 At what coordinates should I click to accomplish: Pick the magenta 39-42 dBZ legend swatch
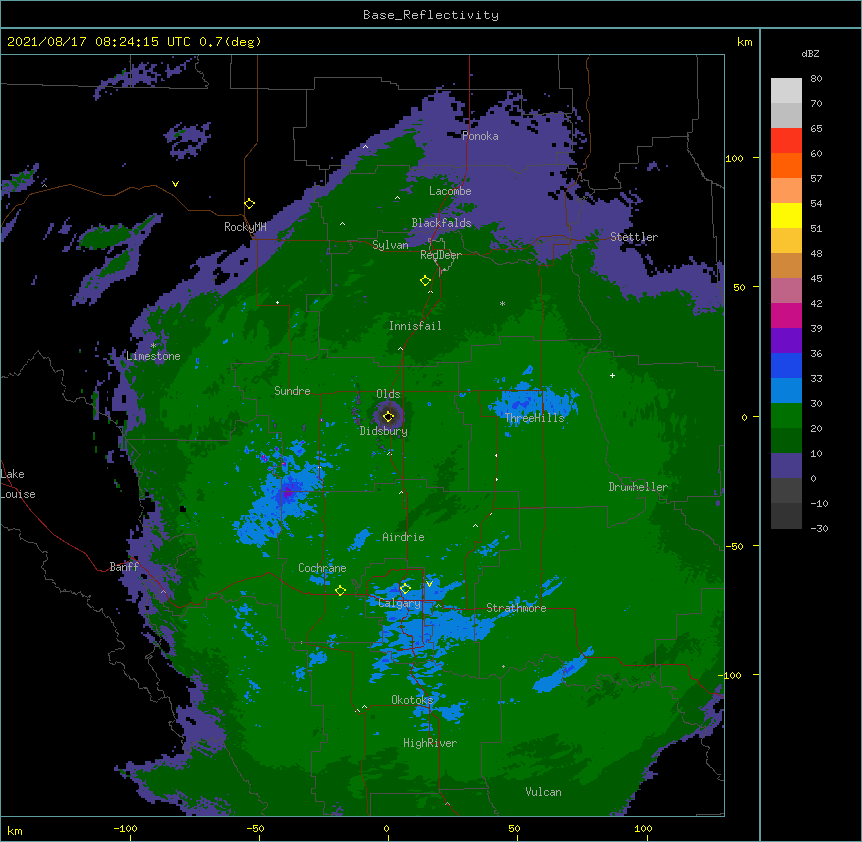tap(786, 316)
